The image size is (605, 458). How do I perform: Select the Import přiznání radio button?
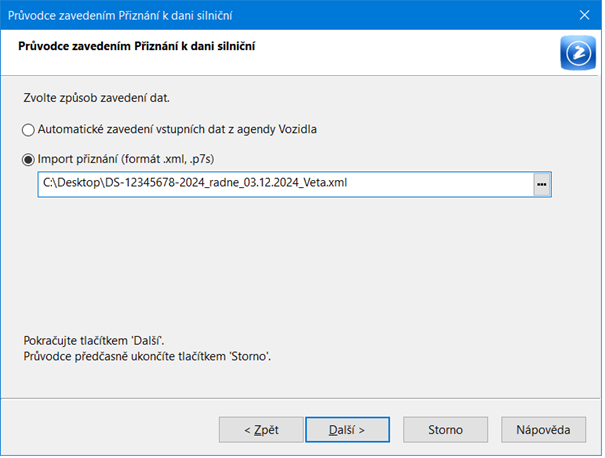28,160
